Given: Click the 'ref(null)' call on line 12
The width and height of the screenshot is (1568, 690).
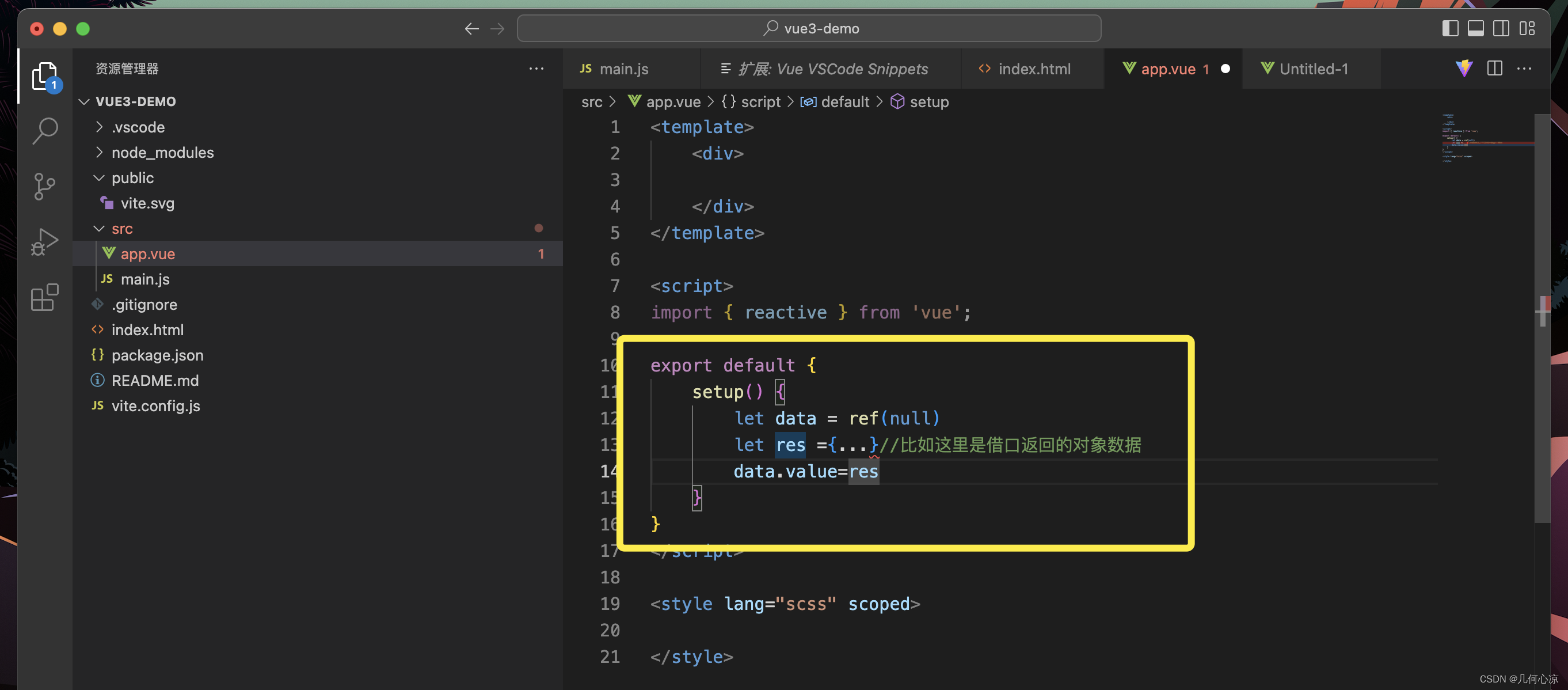Looking at the screenshot, I should click(x=894, y=418).
